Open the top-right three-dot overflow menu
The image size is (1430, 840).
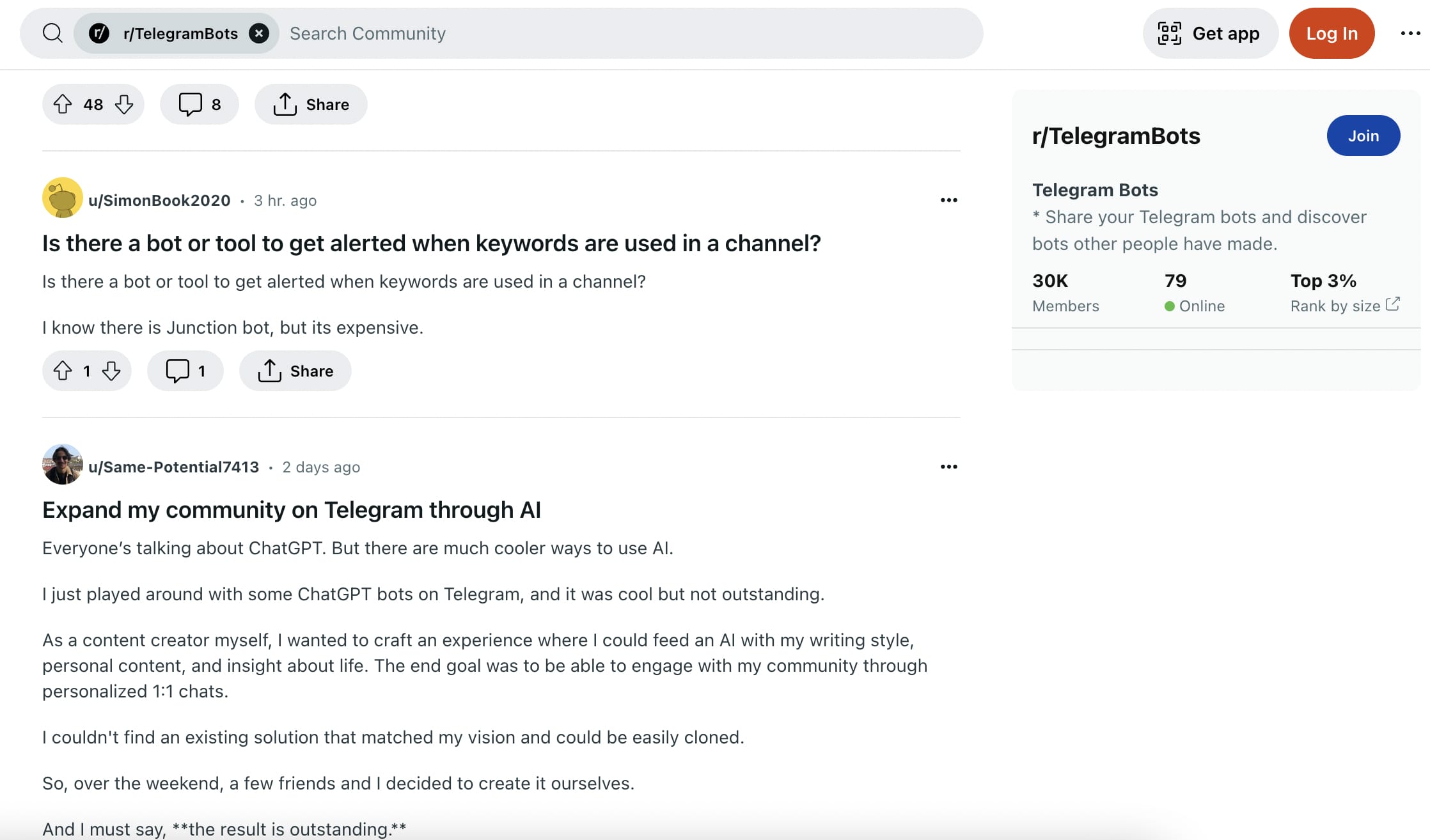[x=1410, y=33]
